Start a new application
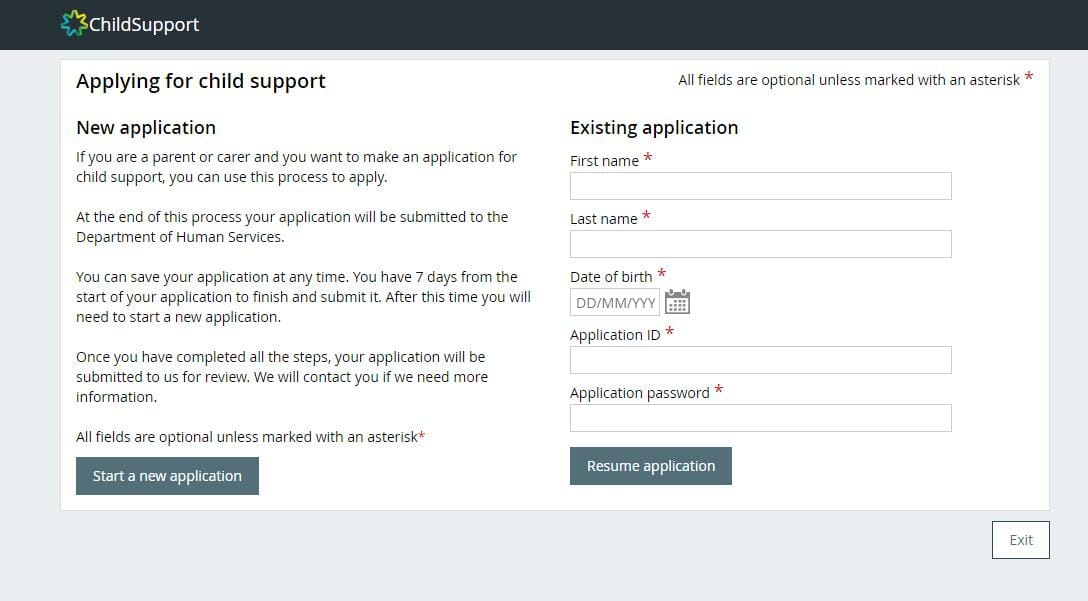Viewport: 1088px width, 601px height. (x=167, y=476)
